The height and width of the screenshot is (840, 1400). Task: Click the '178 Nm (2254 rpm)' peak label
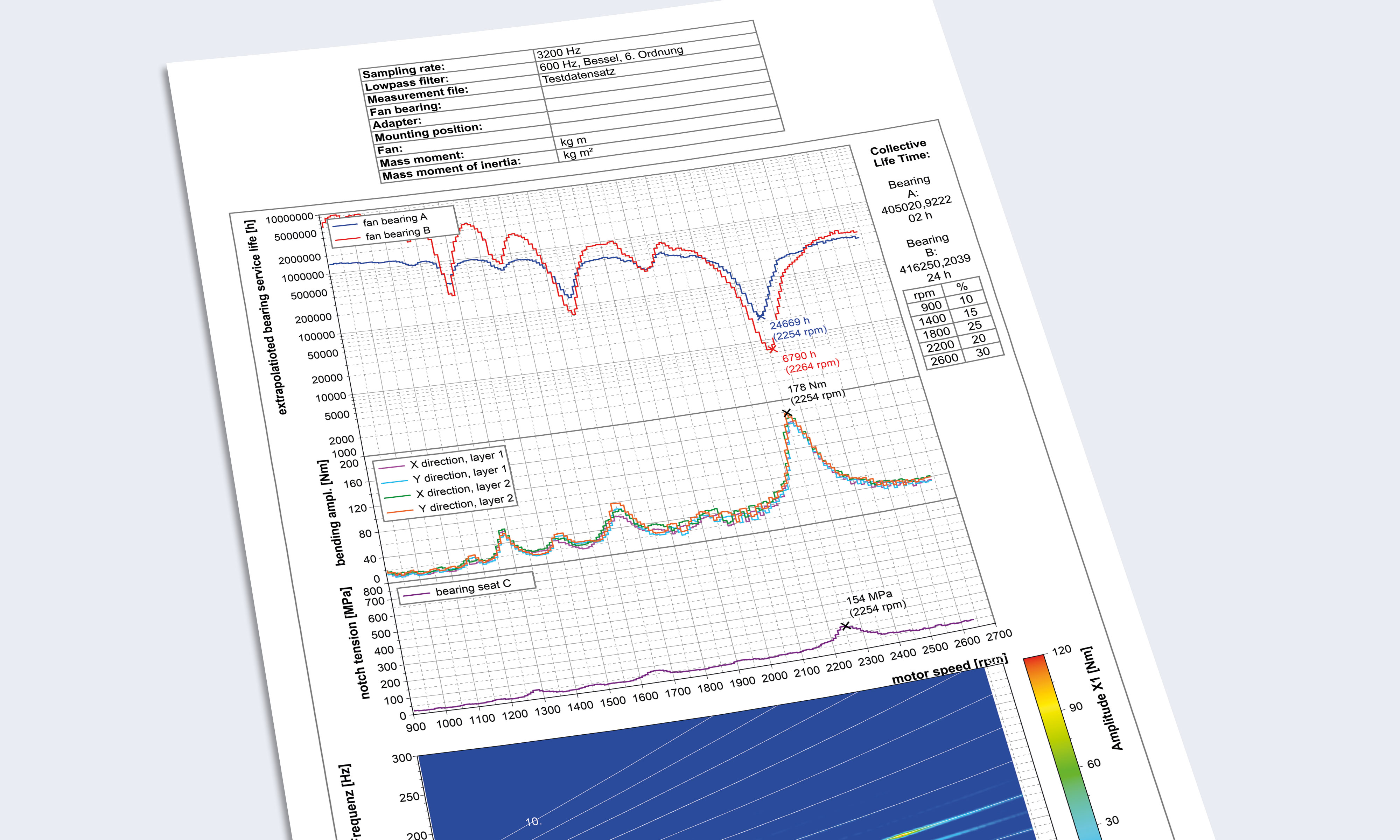(817, 392)
